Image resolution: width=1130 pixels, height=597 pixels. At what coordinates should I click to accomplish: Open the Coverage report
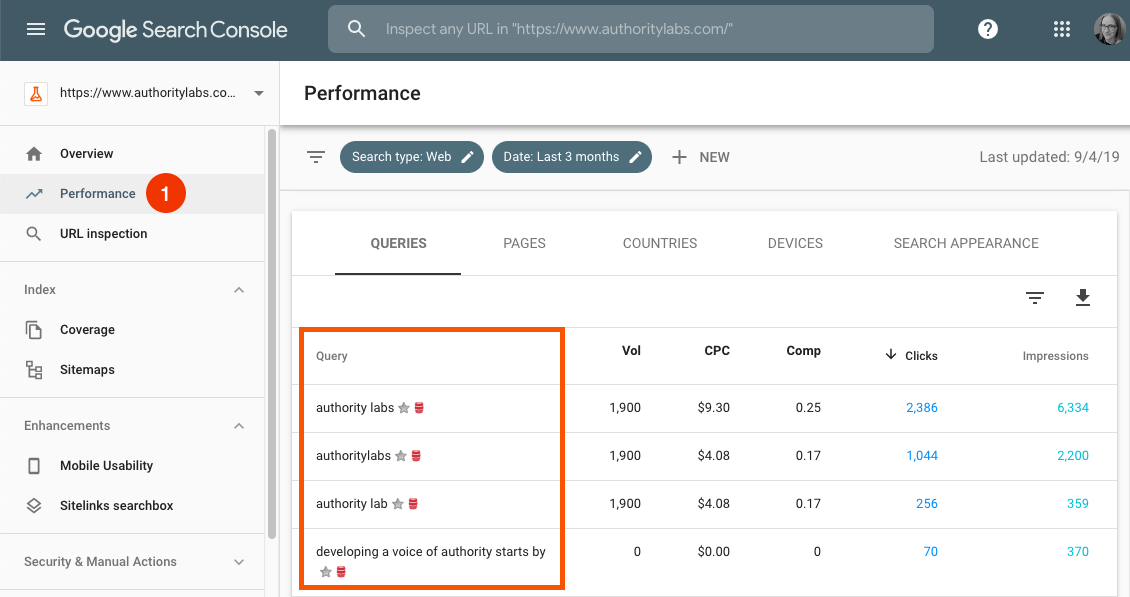[x=87, y=330]
